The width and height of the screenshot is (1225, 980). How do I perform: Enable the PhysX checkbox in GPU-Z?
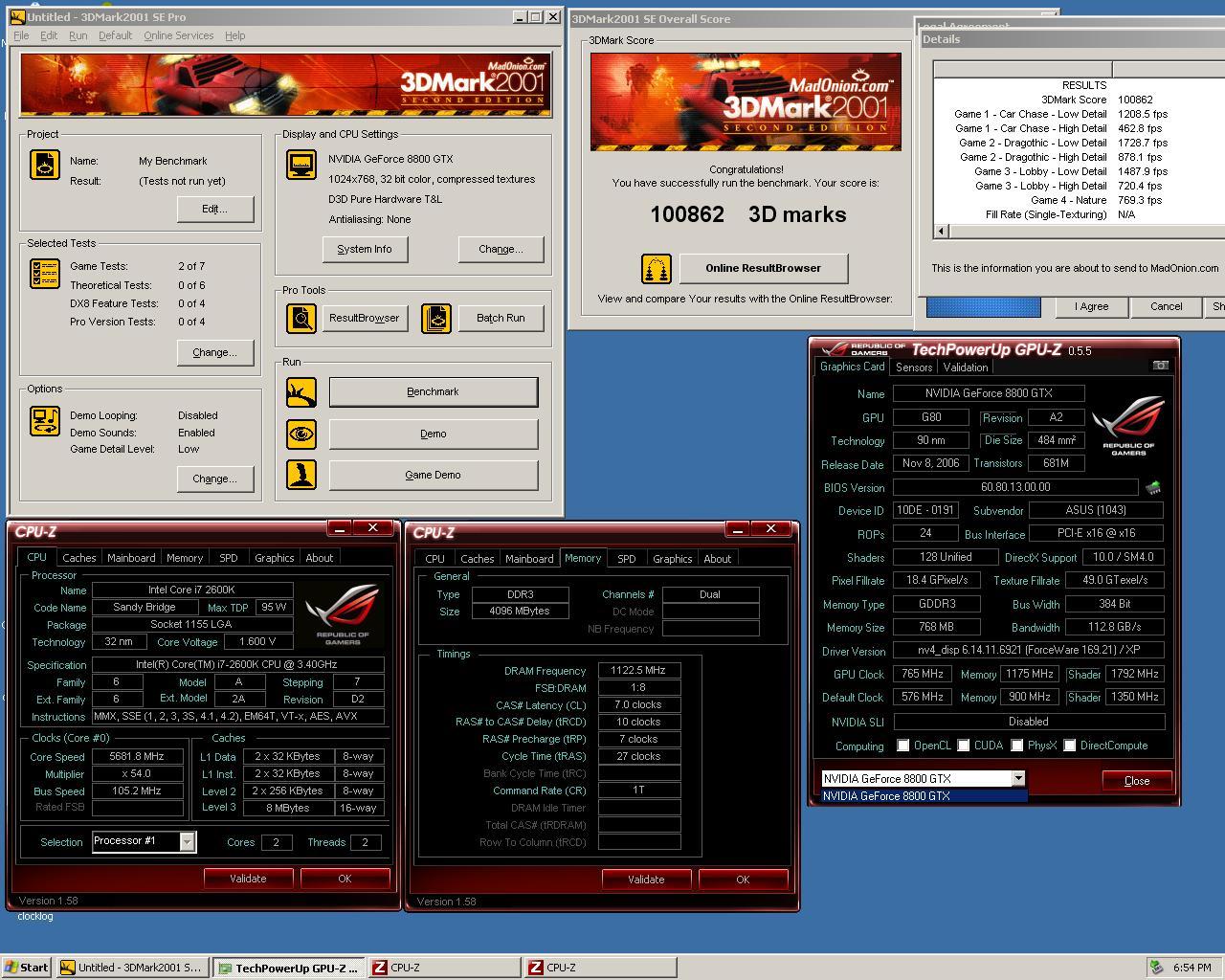point(1016,746)
